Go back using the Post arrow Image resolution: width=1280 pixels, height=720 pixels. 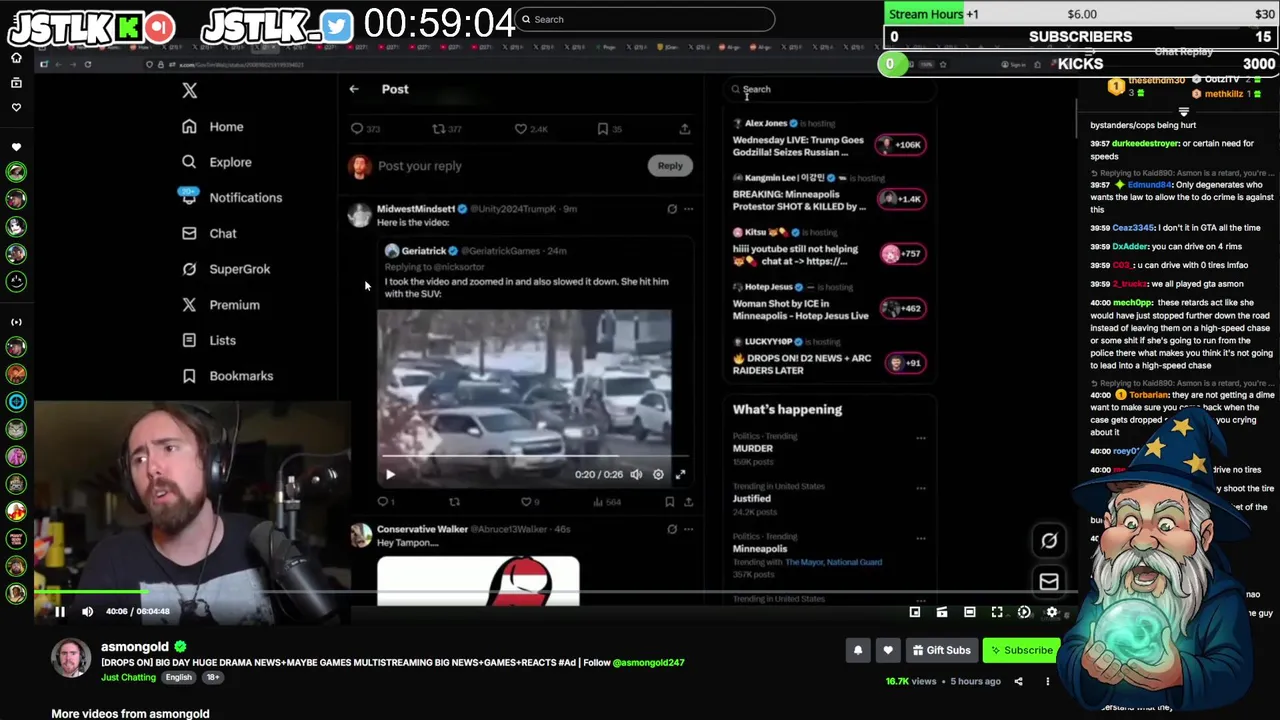coord(354,89)
